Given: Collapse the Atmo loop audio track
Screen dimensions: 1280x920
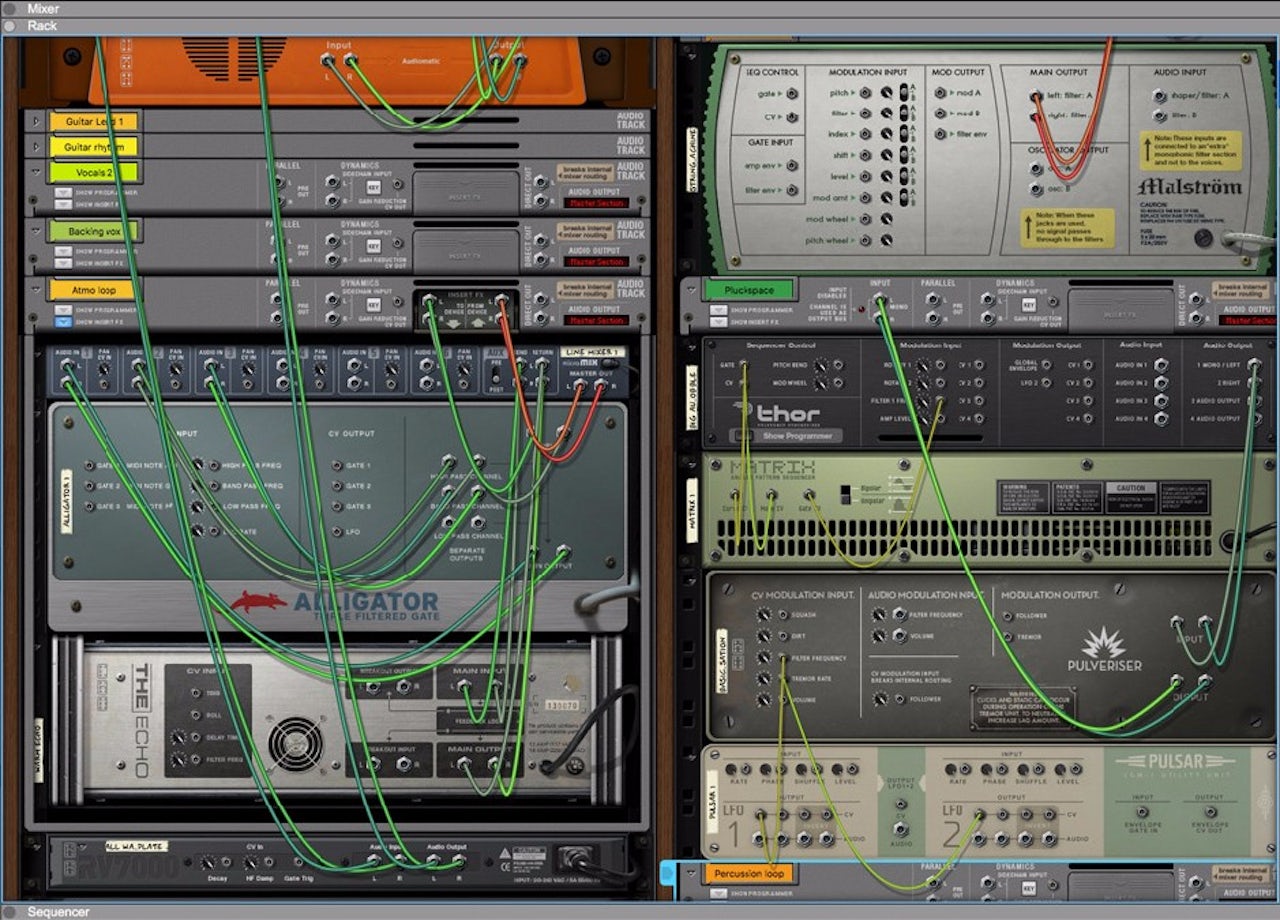Looking at the screenshot, I should (x=38, y=290).
